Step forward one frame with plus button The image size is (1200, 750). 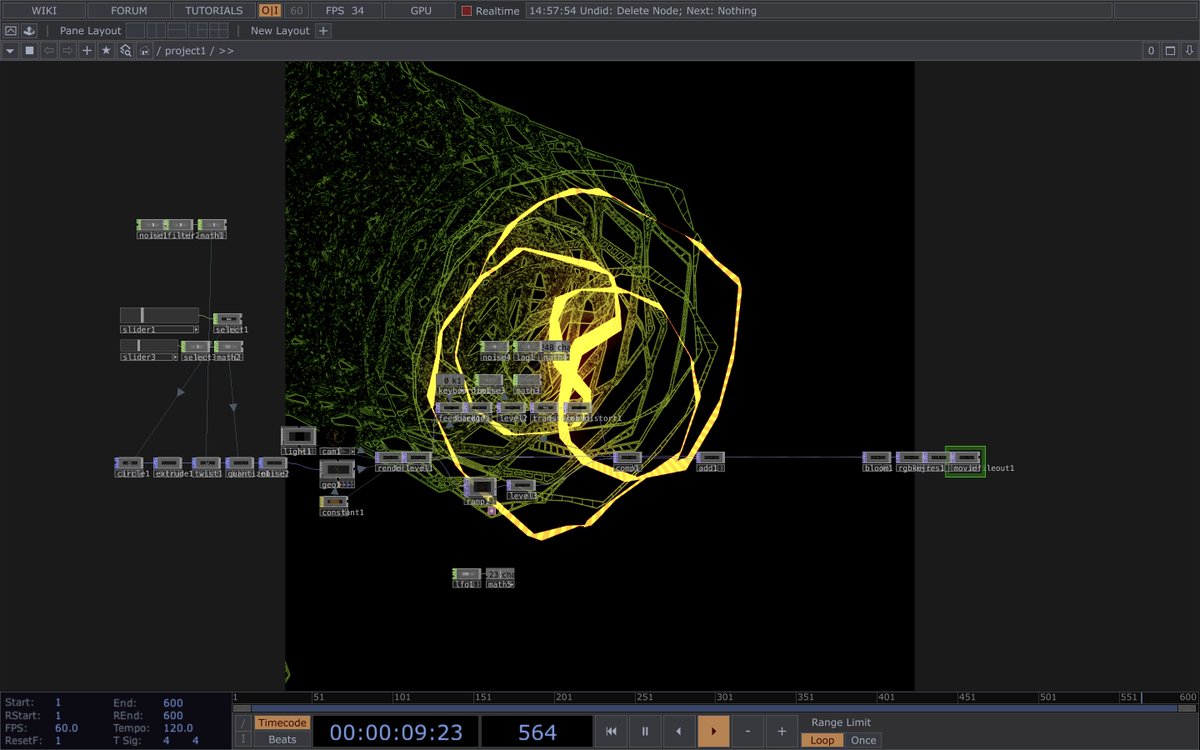point(781,731)
